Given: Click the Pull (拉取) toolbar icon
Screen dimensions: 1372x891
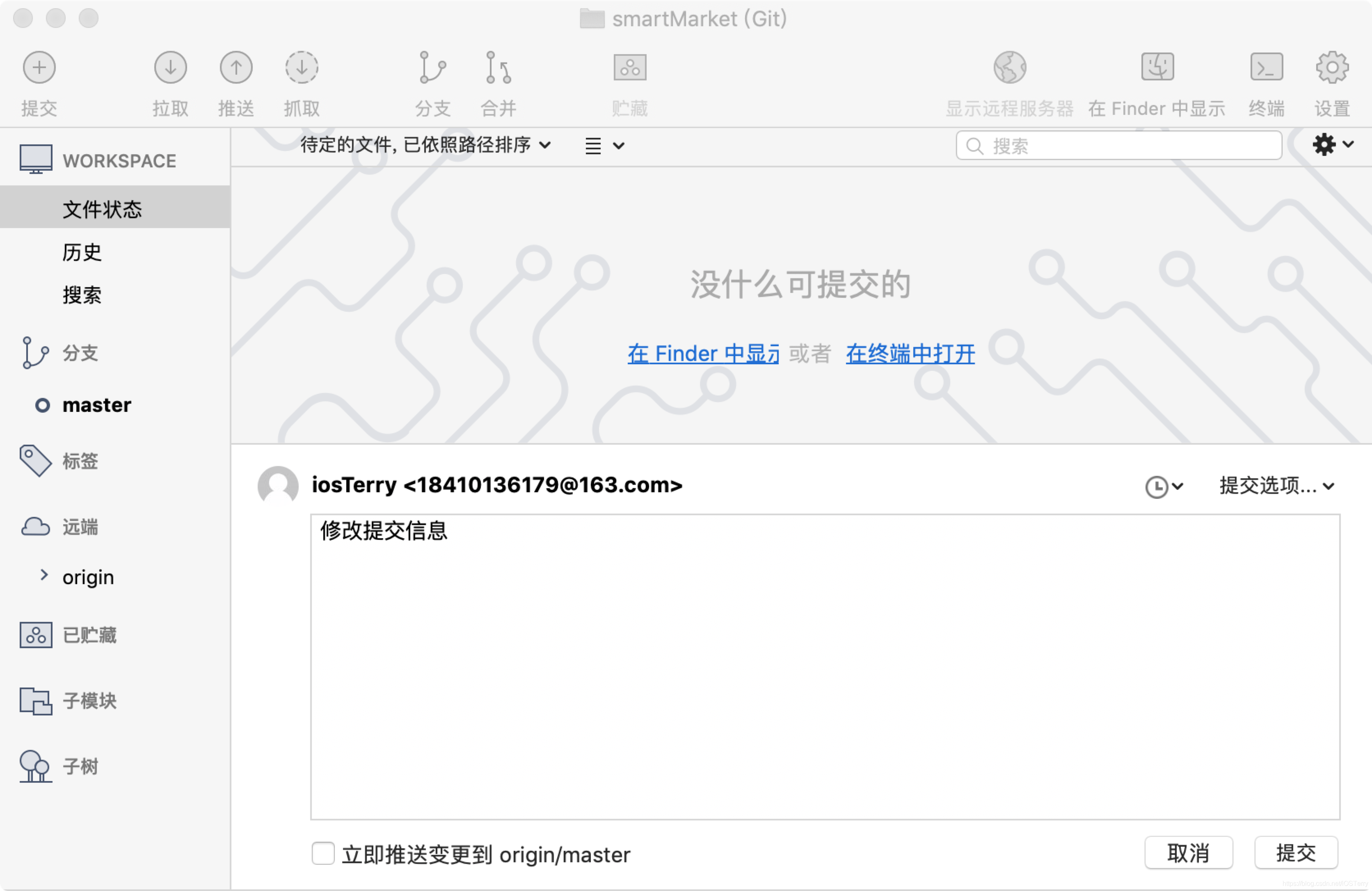Looking at the screenshot, I should (170, 68).
